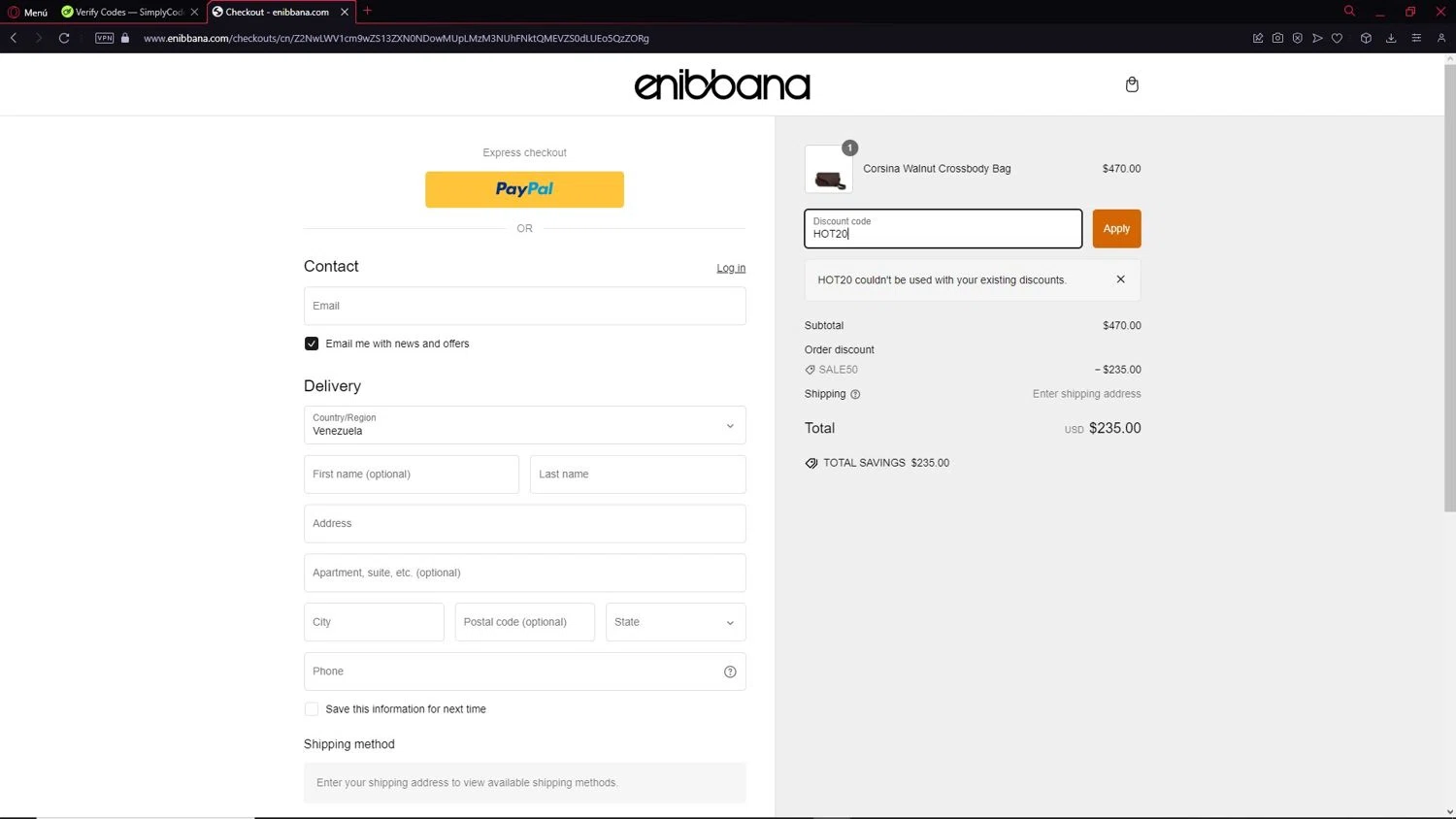The width and height of the screenshot is (1456, 819).
Task: Focus the Phone number field
Action: point(524,672)
